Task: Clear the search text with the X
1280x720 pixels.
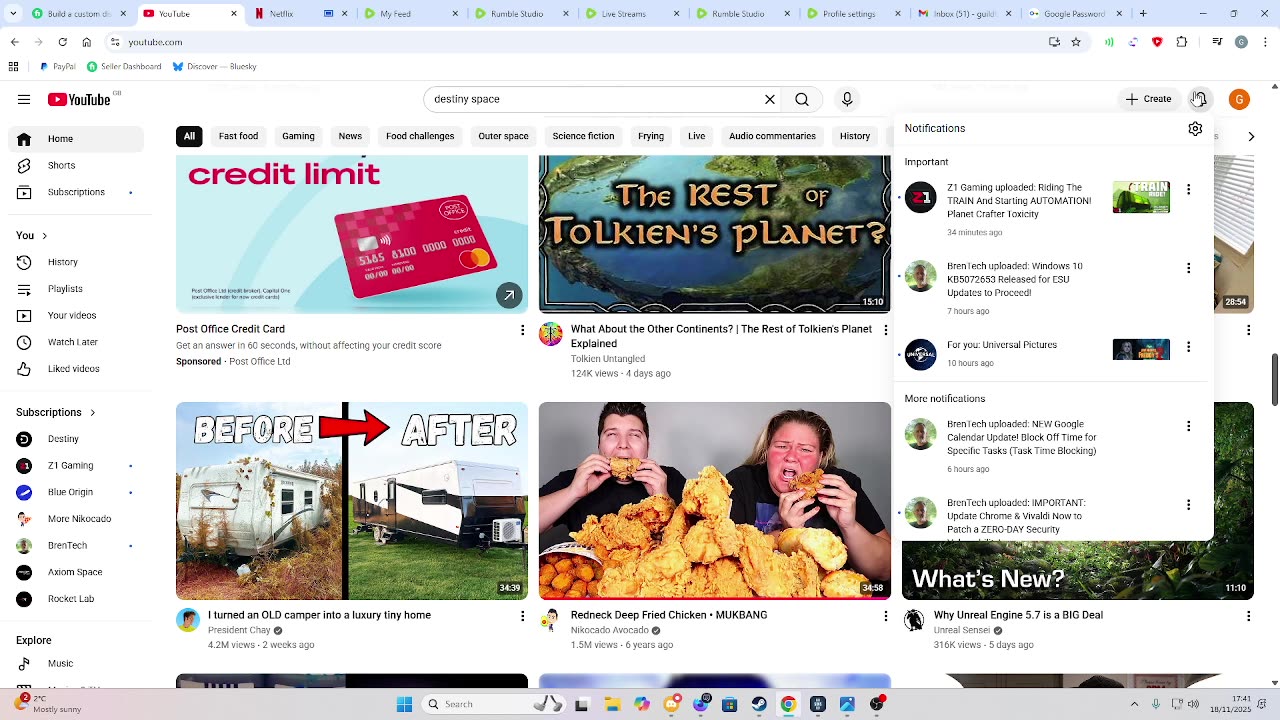Action: click(x=770, y=99)
